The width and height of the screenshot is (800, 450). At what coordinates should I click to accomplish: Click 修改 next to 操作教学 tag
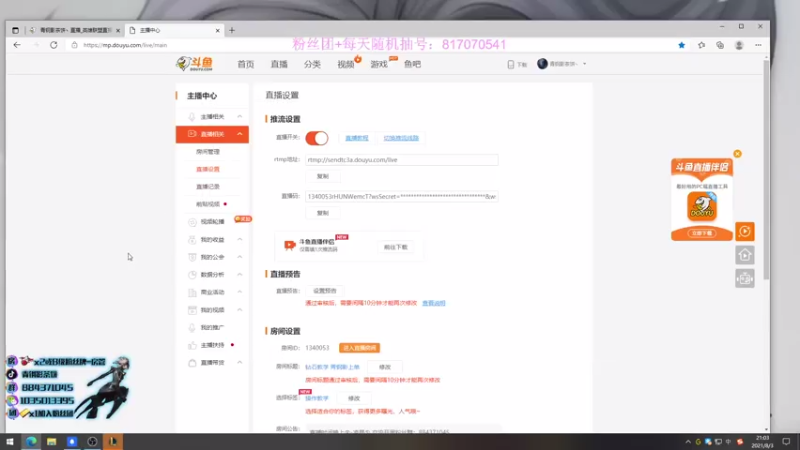point(354,398)
